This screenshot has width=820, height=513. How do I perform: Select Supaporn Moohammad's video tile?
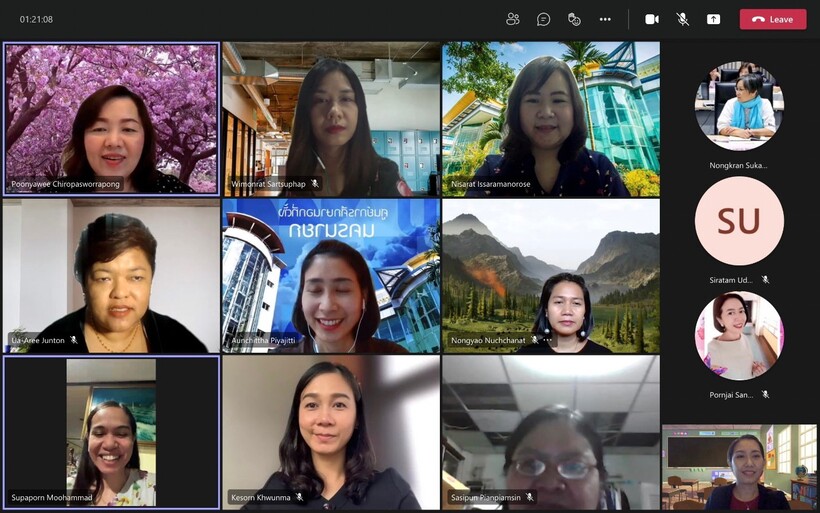click(x=111, y=432)
